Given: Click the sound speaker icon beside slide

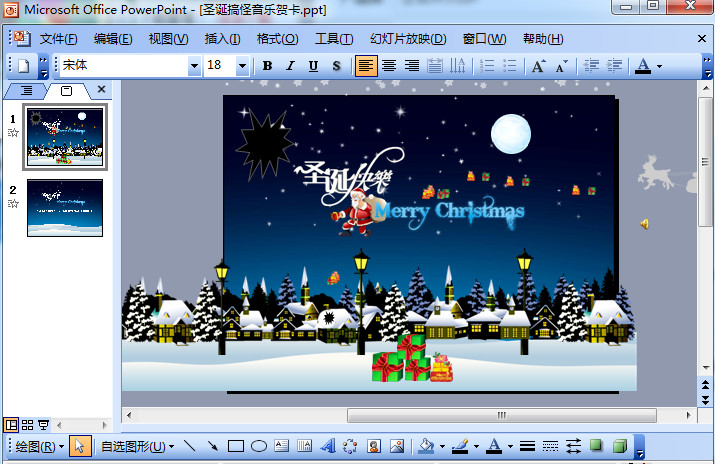Looking at the screenshot, I should pos(645,224).
